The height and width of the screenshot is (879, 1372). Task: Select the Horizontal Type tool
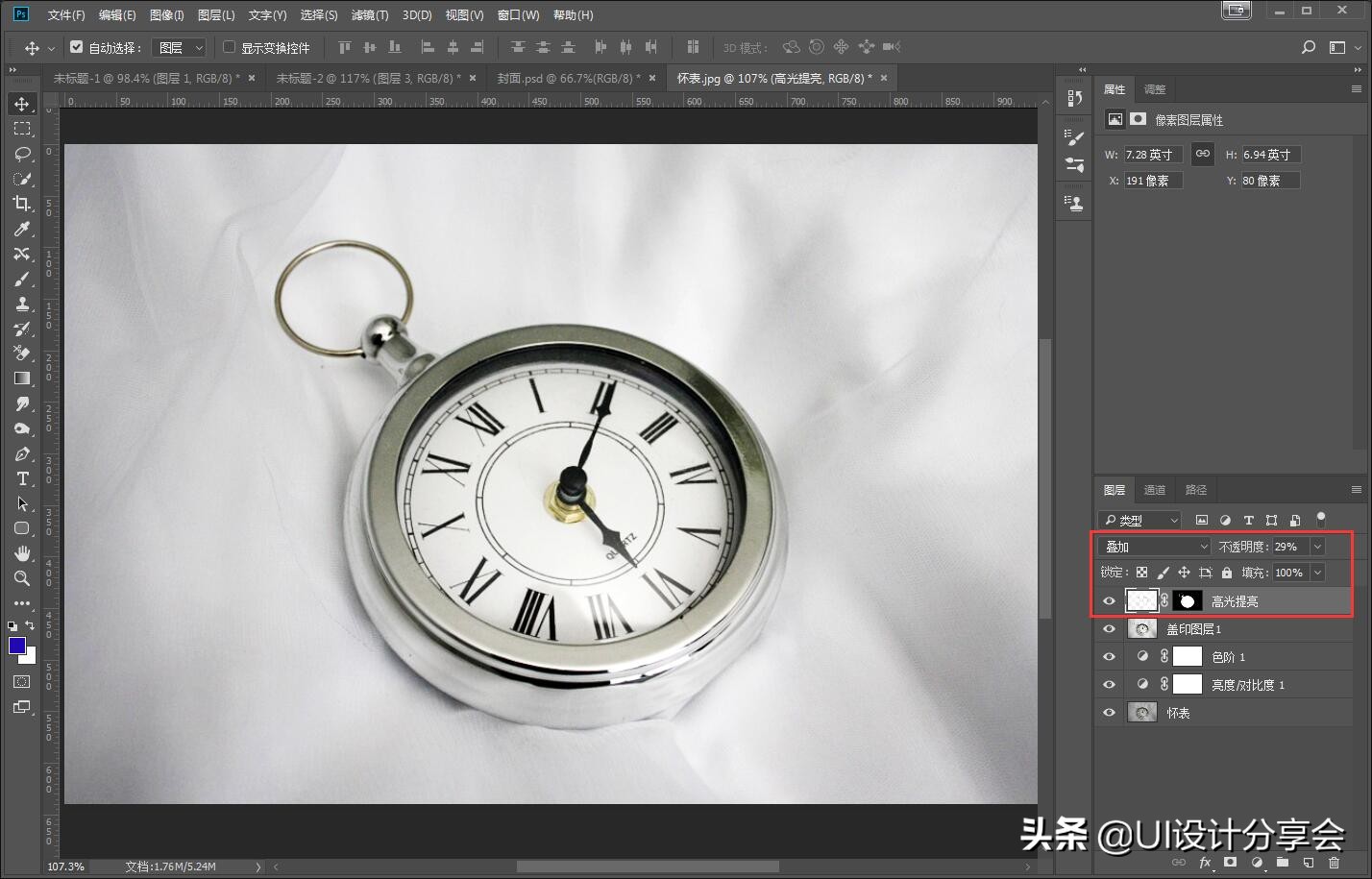(23, 478)
